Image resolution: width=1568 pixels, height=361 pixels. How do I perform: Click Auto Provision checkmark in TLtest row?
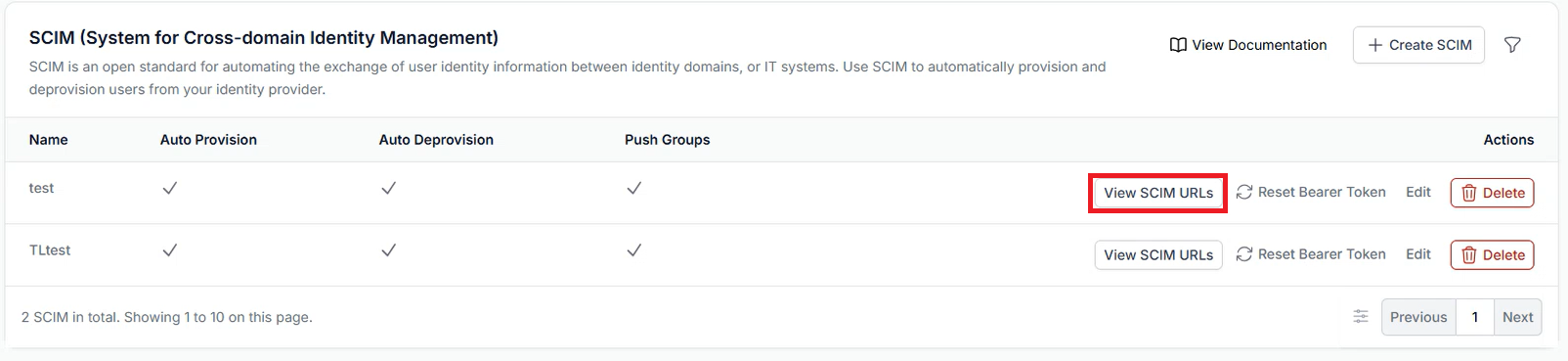(x=170, y=250)
